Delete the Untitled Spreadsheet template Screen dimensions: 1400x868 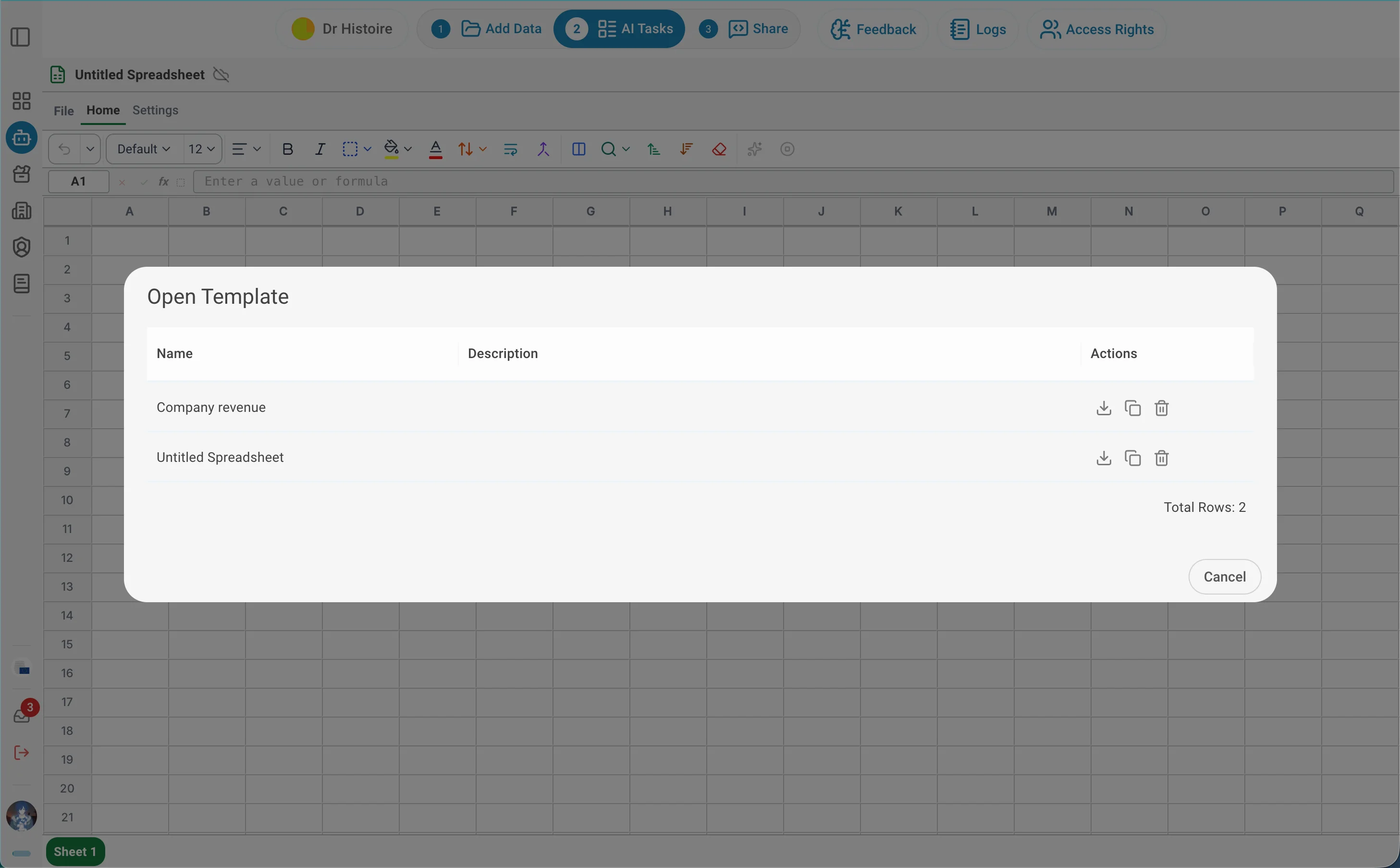point(1161,458)
